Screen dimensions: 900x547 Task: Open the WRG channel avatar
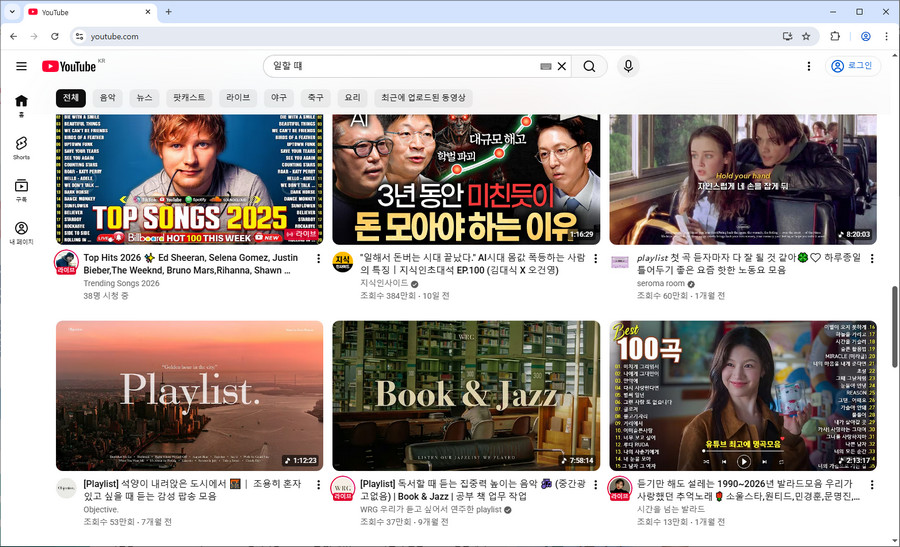[343, 488]
